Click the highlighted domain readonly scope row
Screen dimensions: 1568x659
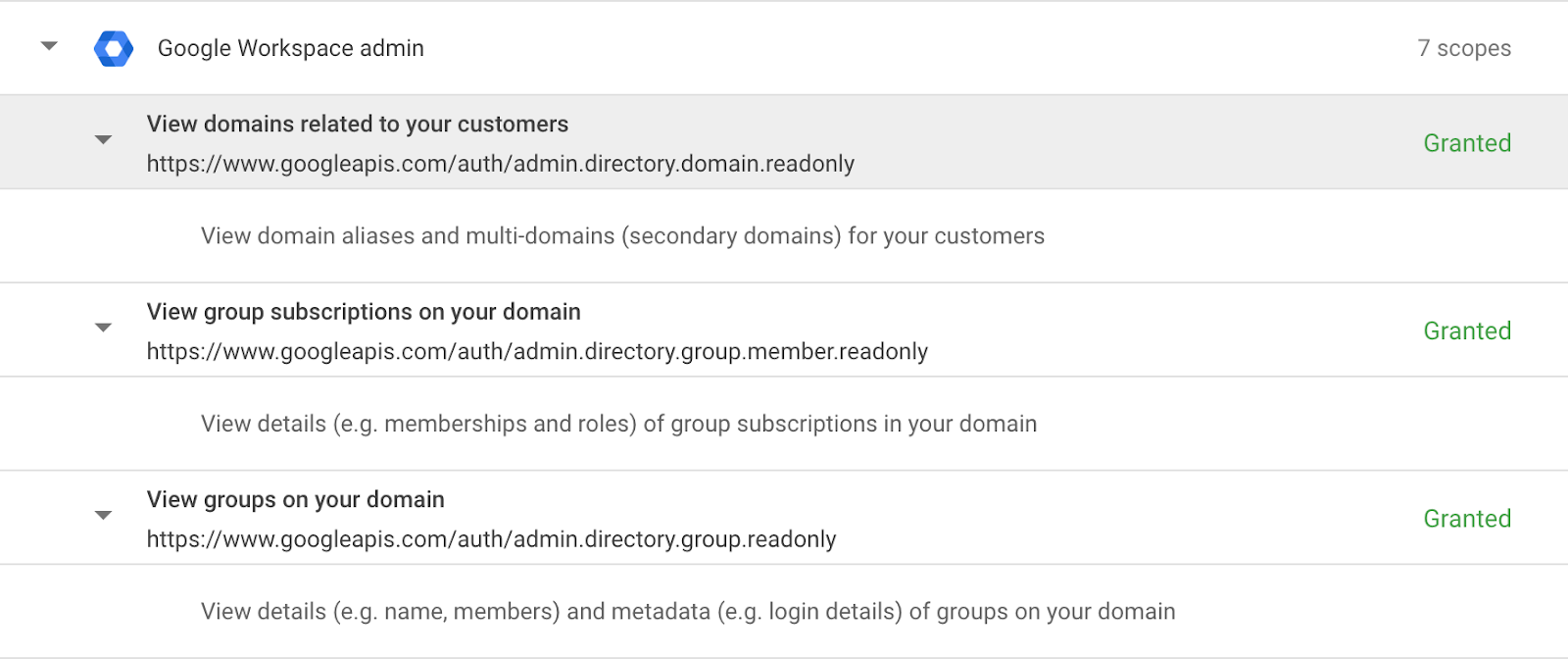tap(1078, 143)
